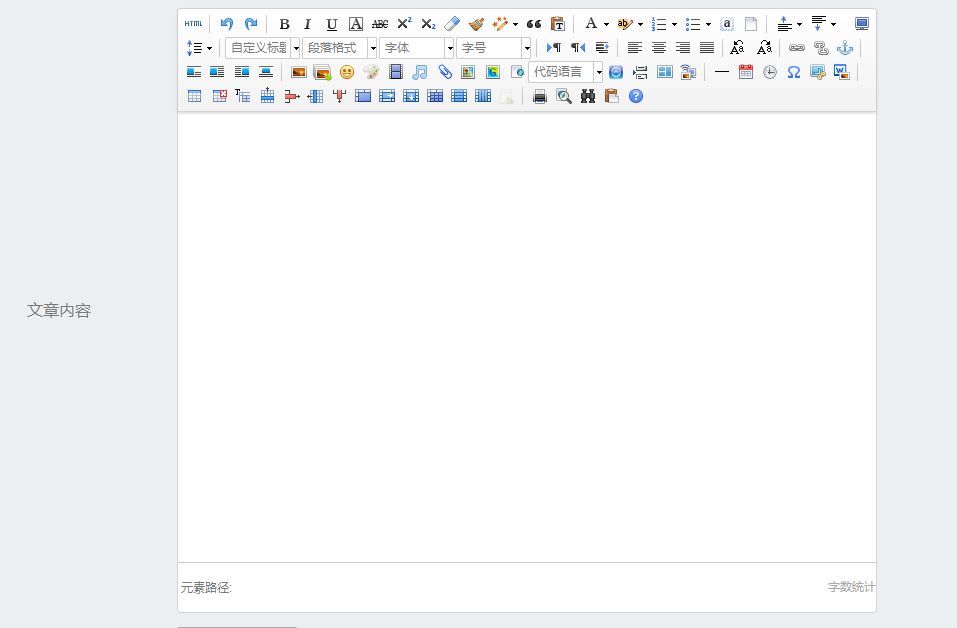Open paragraph spacing after dropdown

pyautogui.click(x=834, y=24)
